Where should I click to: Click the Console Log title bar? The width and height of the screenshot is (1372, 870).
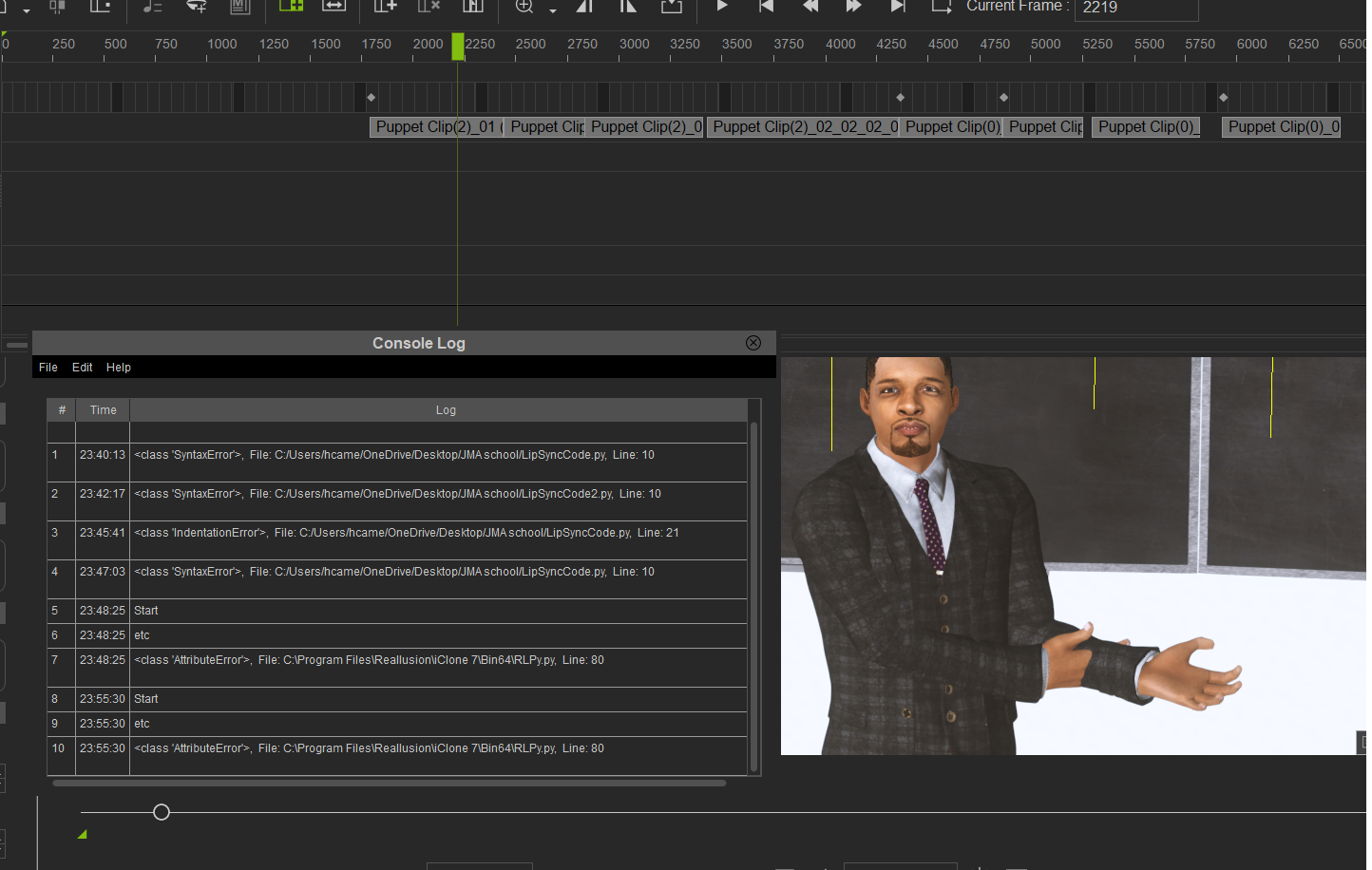pos(404,343)
